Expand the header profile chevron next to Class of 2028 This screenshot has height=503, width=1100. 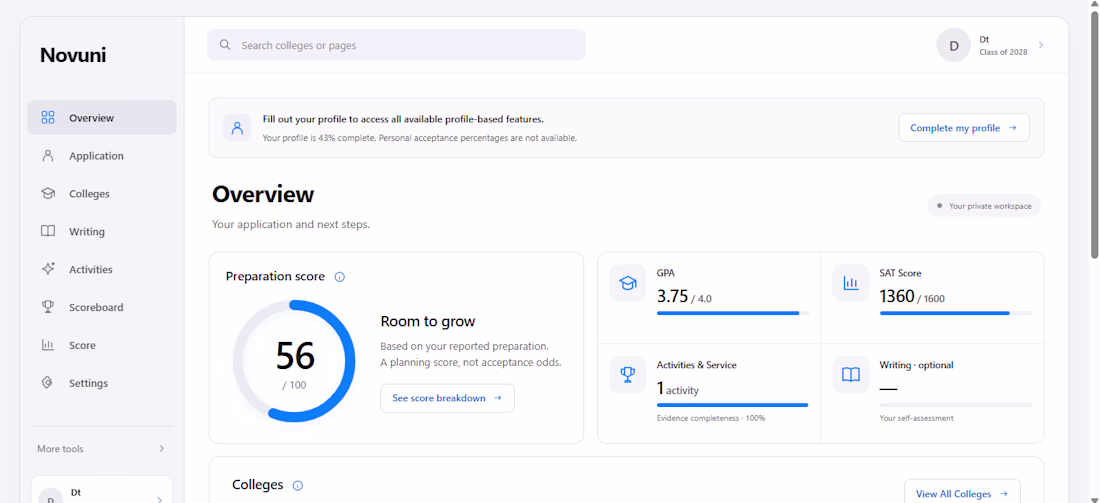coord(1041,45)
